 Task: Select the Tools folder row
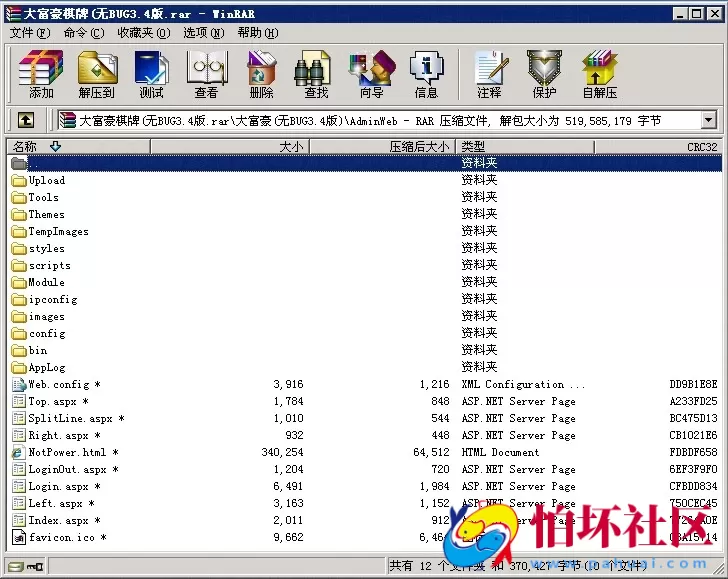point(365,197)
